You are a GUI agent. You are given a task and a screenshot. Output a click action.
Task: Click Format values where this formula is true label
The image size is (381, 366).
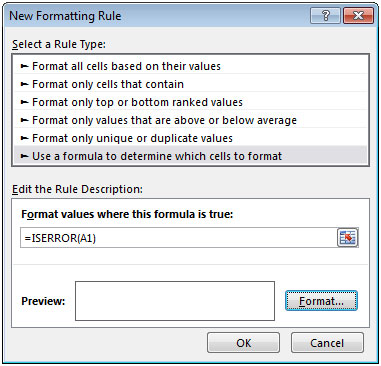coord(127,214)
